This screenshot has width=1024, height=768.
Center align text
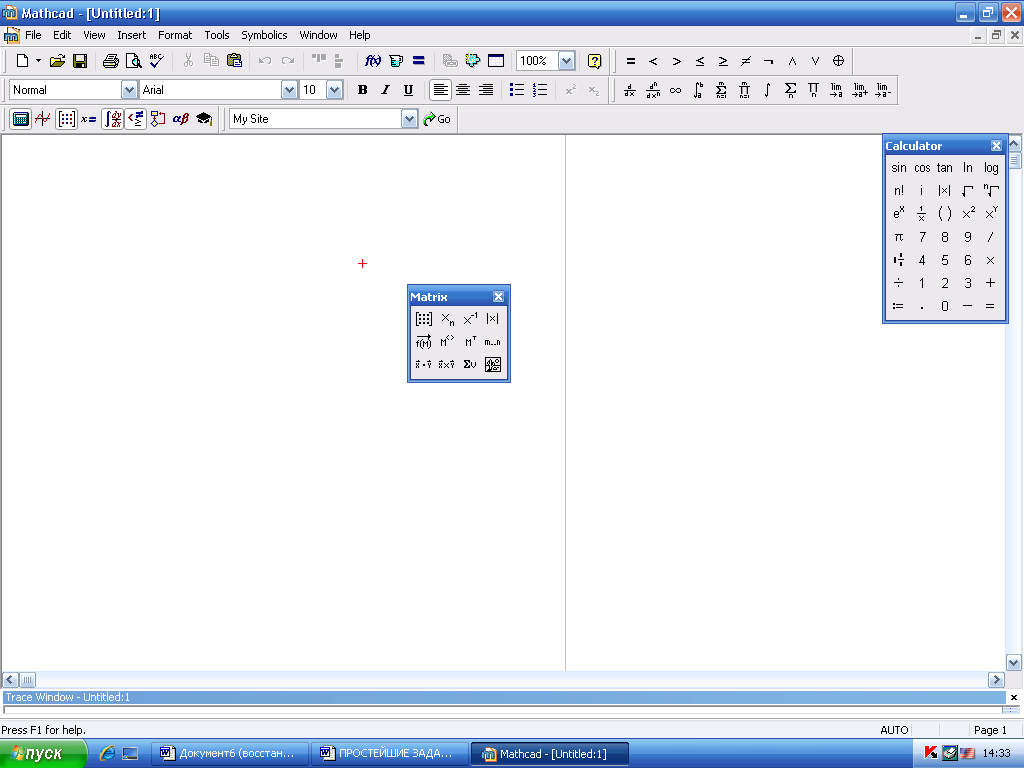point(463,89)
